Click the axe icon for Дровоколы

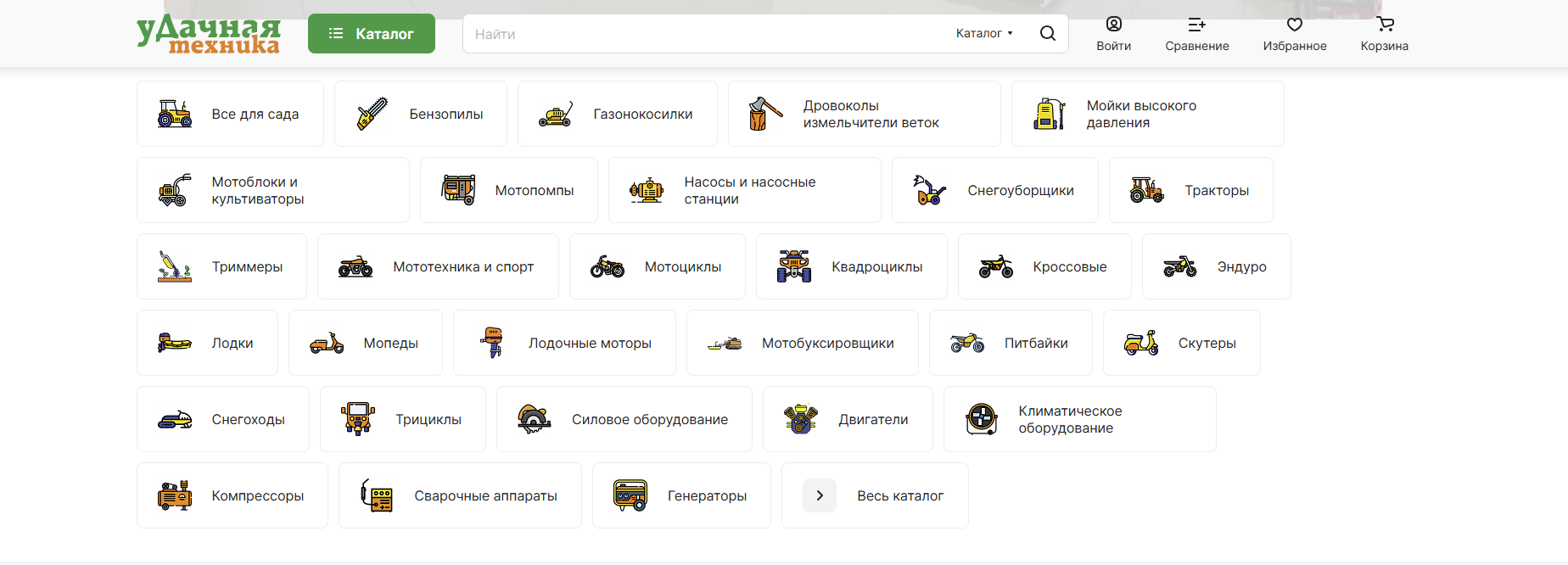point(766,114)
